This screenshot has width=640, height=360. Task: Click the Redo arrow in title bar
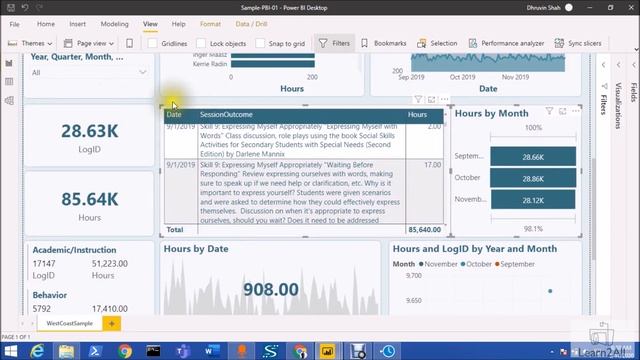coord(39,7)
